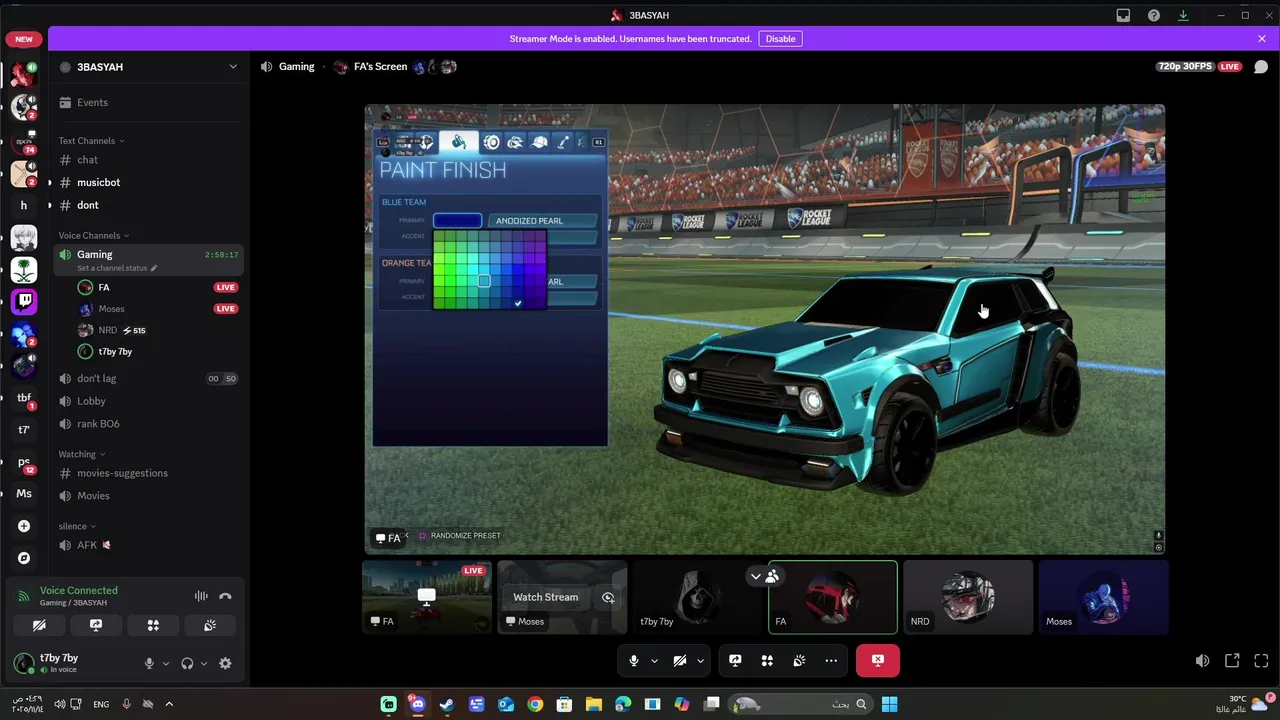Open the movies-suggestions channel
The width and height of the screenshot is (1280, 720).
pyautogui.click(x=148, y=473)
